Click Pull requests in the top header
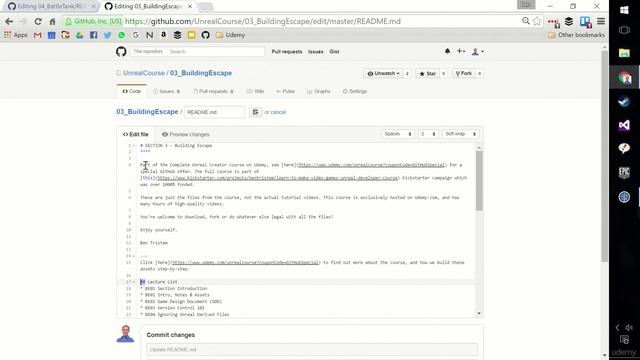The width and height of the screenshot is (640, 360). click(x=287, y=52)
